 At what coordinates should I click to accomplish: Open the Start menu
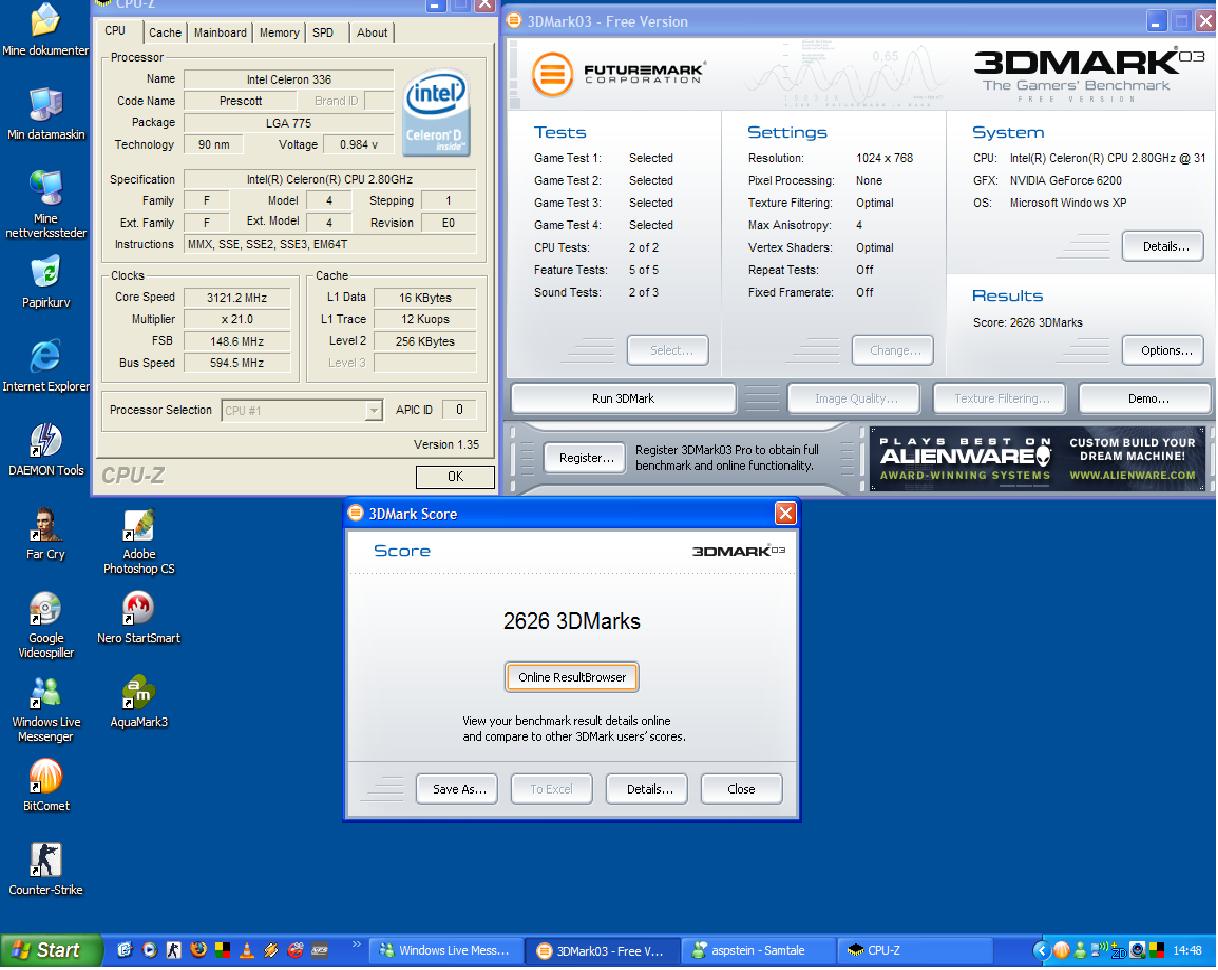pyautogui.click(x=50, y=950)
